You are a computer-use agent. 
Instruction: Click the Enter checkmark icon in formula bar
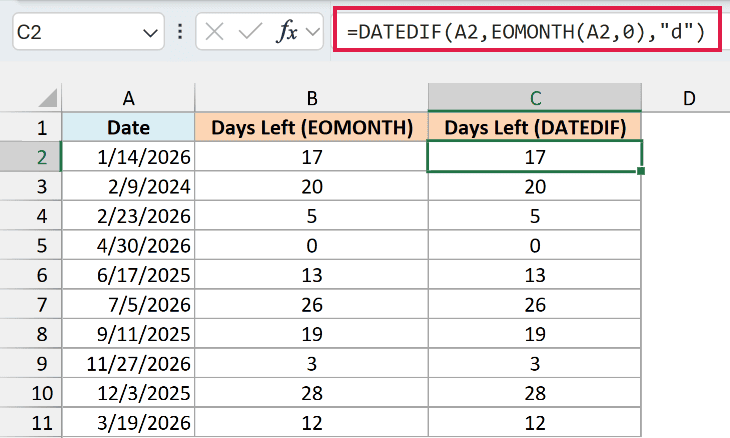coord(250,32)
